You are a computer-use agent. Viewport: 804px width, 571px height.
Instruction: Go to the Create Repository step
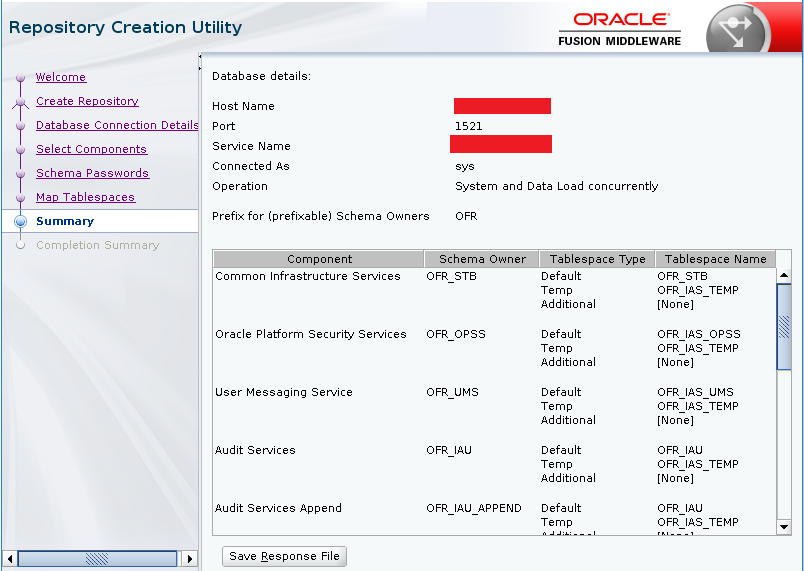tap(87, 102)
